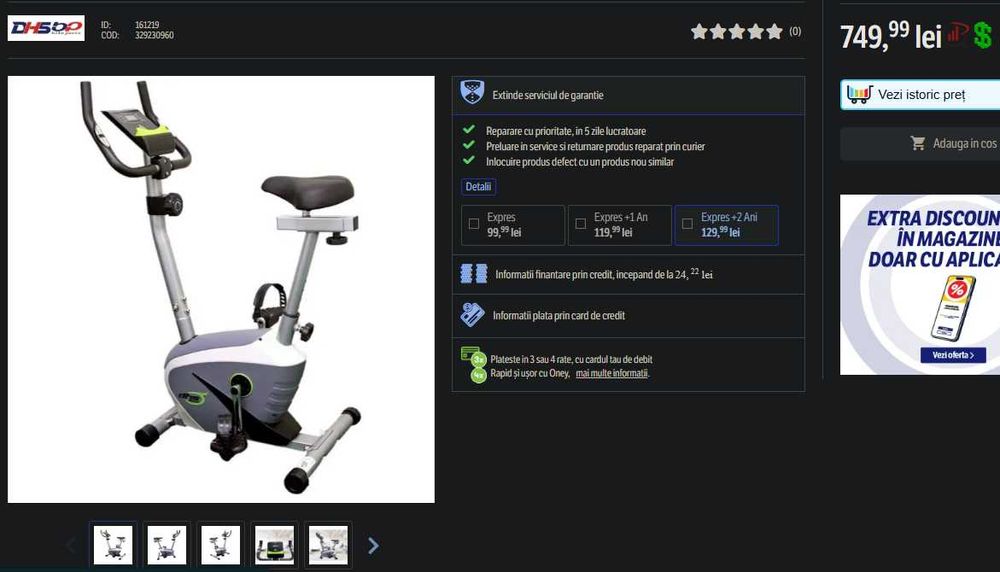Tick the Expres +1 An checkbox
This screenshot has width=1000, height=572.
click(x=580, y=224)
